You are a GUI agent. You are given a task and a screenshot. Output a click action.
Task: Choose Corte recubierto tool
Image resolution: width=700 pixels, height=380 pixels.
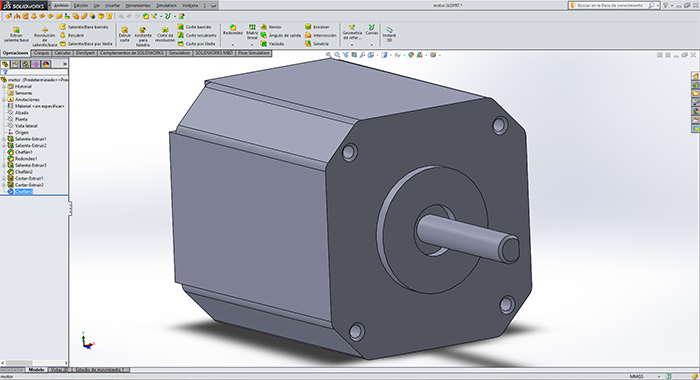(197, 35)
